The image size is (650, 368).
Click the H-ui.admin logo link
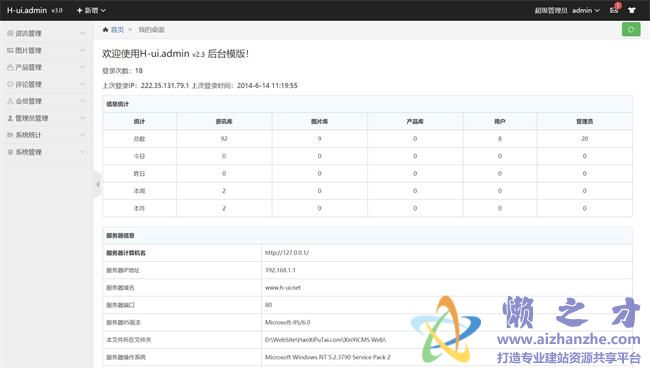[27, 10]
